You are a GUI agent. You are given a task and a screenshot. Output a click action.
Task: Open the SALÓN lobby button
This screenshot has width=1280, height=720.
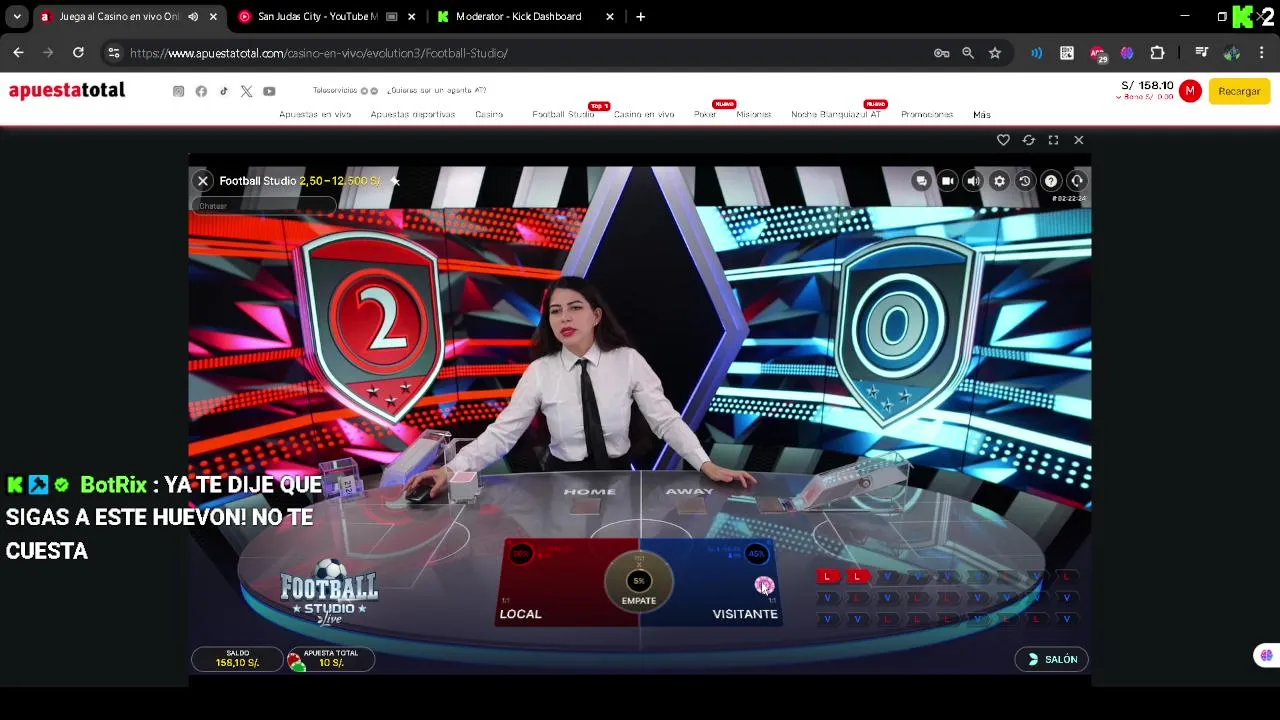pos(1052,659)
